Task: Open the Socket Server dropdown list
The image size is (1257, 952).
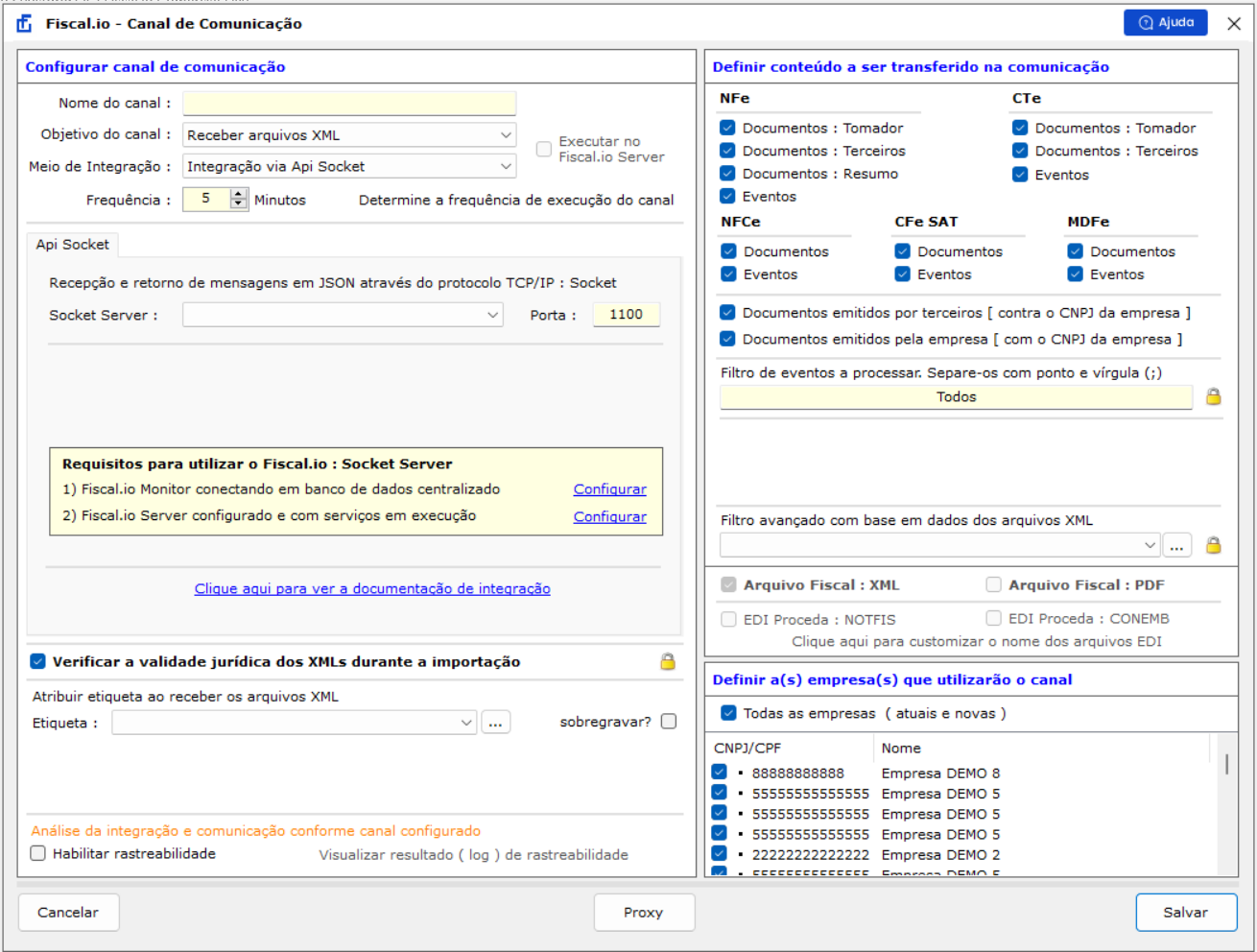Action: (343, 315)
